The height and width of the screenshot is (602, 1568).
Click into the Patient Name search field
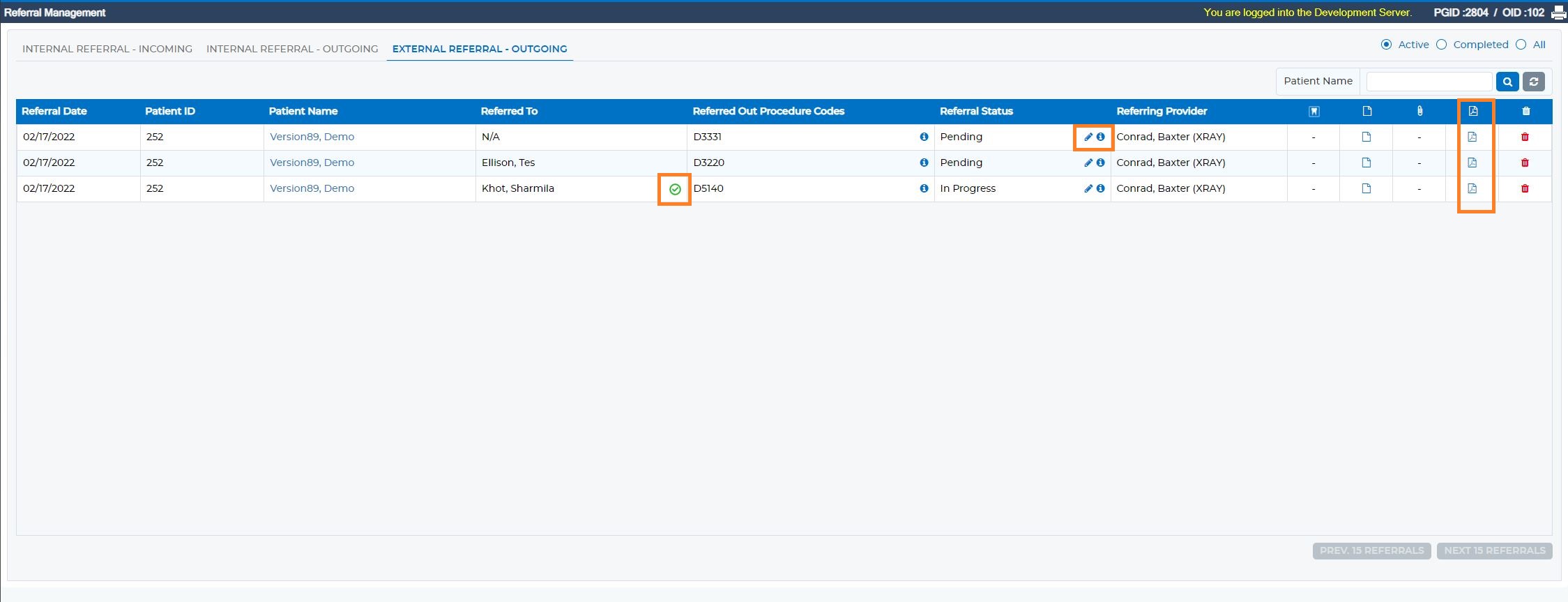(x=1429, y=82)
